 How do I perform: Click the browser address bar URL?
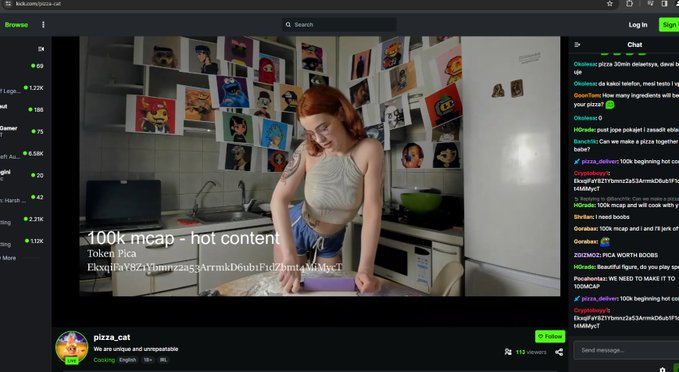(38, 3)
